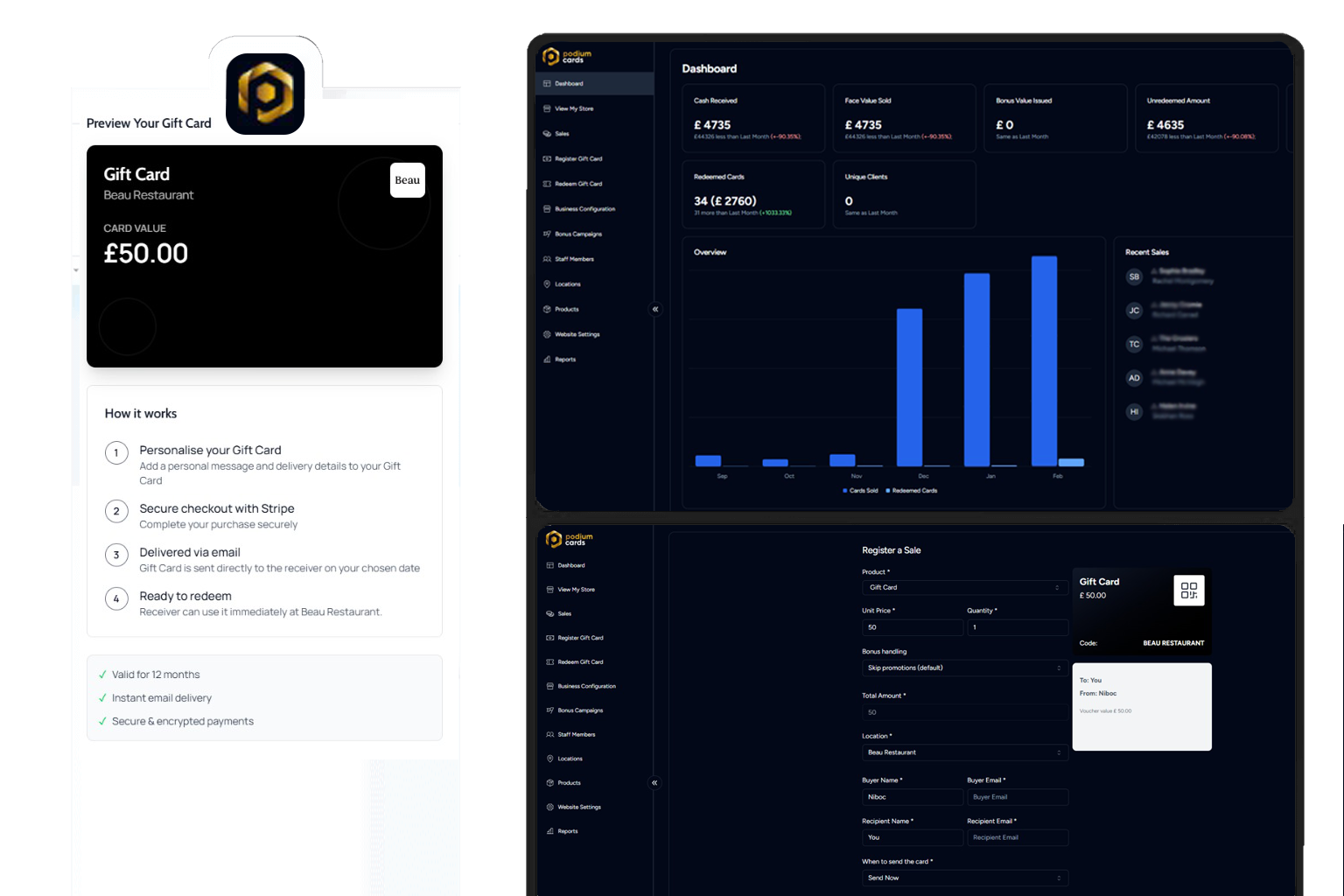
Task: Open the When to send the card dropdown
Action: click(965, 878)
